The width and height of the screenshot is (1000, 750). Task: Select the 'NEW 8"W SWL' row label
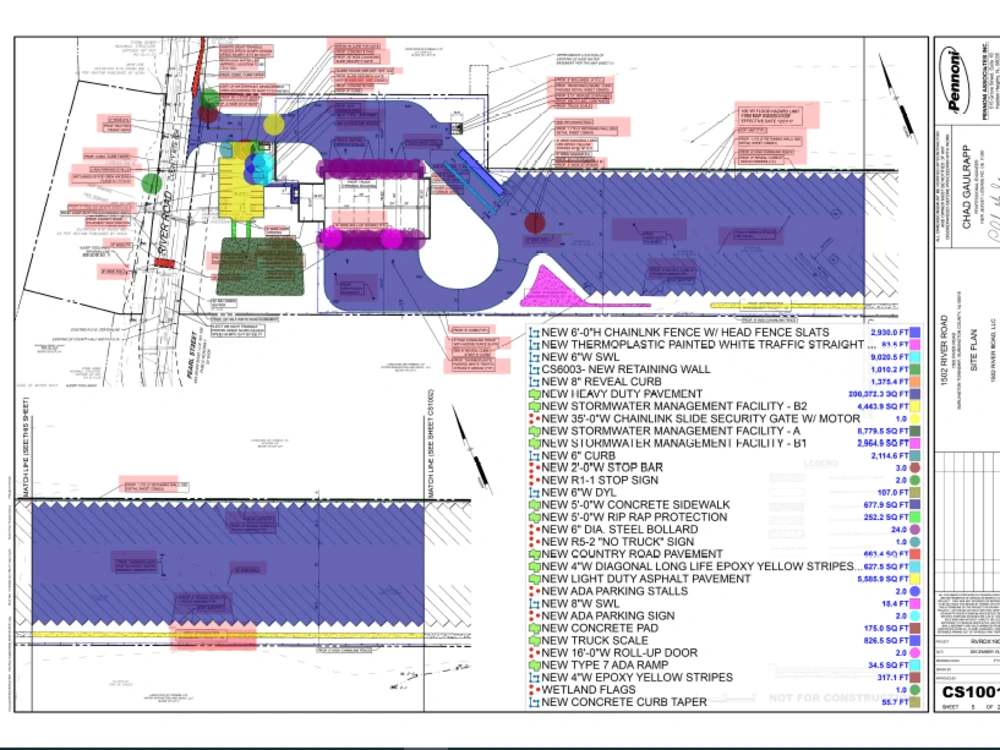coord(580,604)
